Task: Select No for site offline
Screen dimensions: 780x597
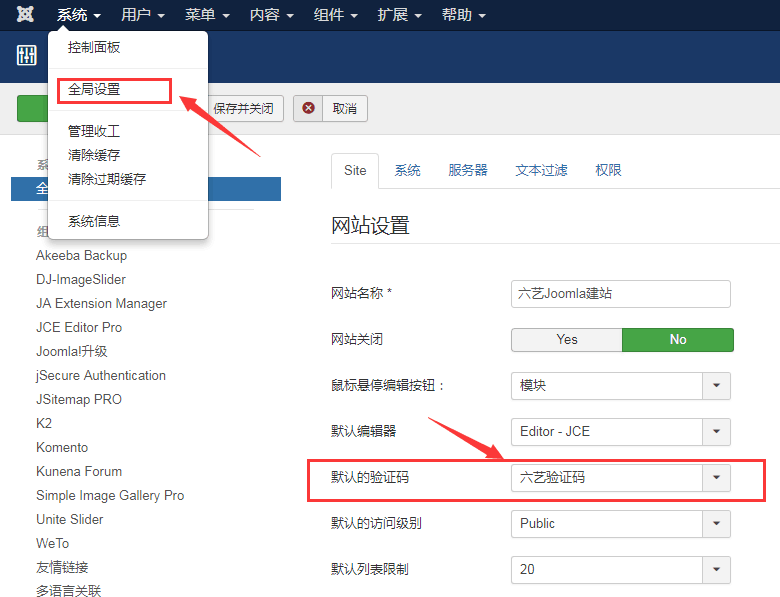Action: click(x=678, y=340)
